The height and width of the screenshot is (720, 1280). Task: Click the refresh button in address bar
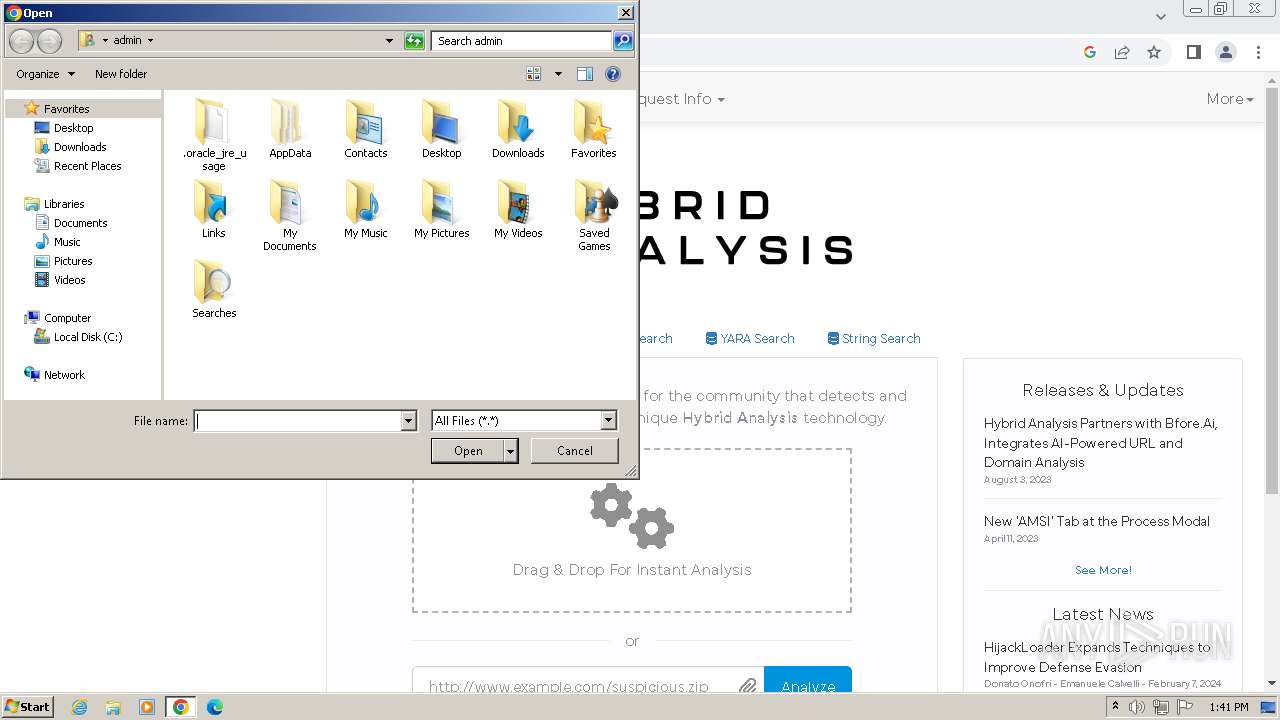click(x=414, y=41)
